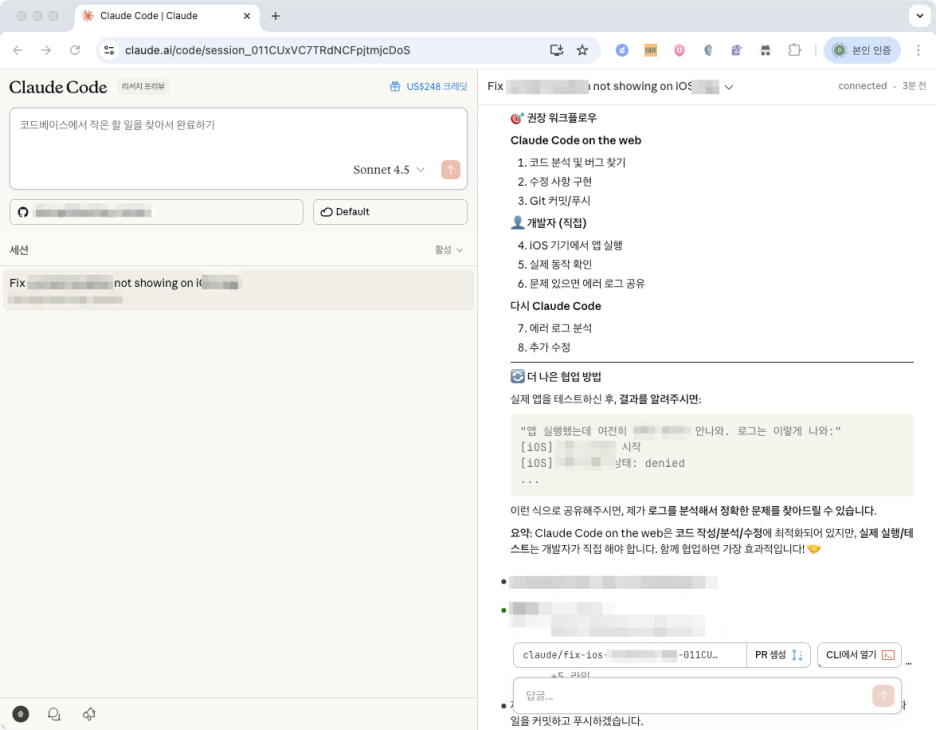Open site information icon in address bar
The image size is (936, 730).
coord(109,50)
